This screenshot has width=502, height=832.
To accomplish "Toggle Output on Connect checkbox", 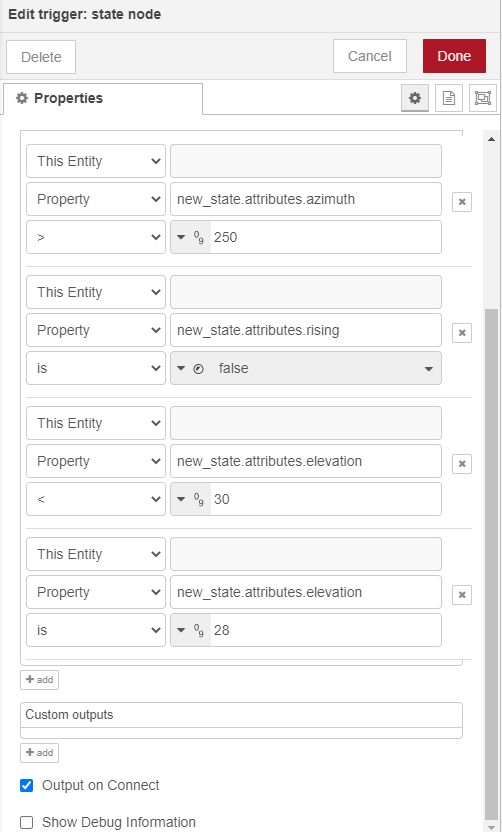I will pos(27,785).
